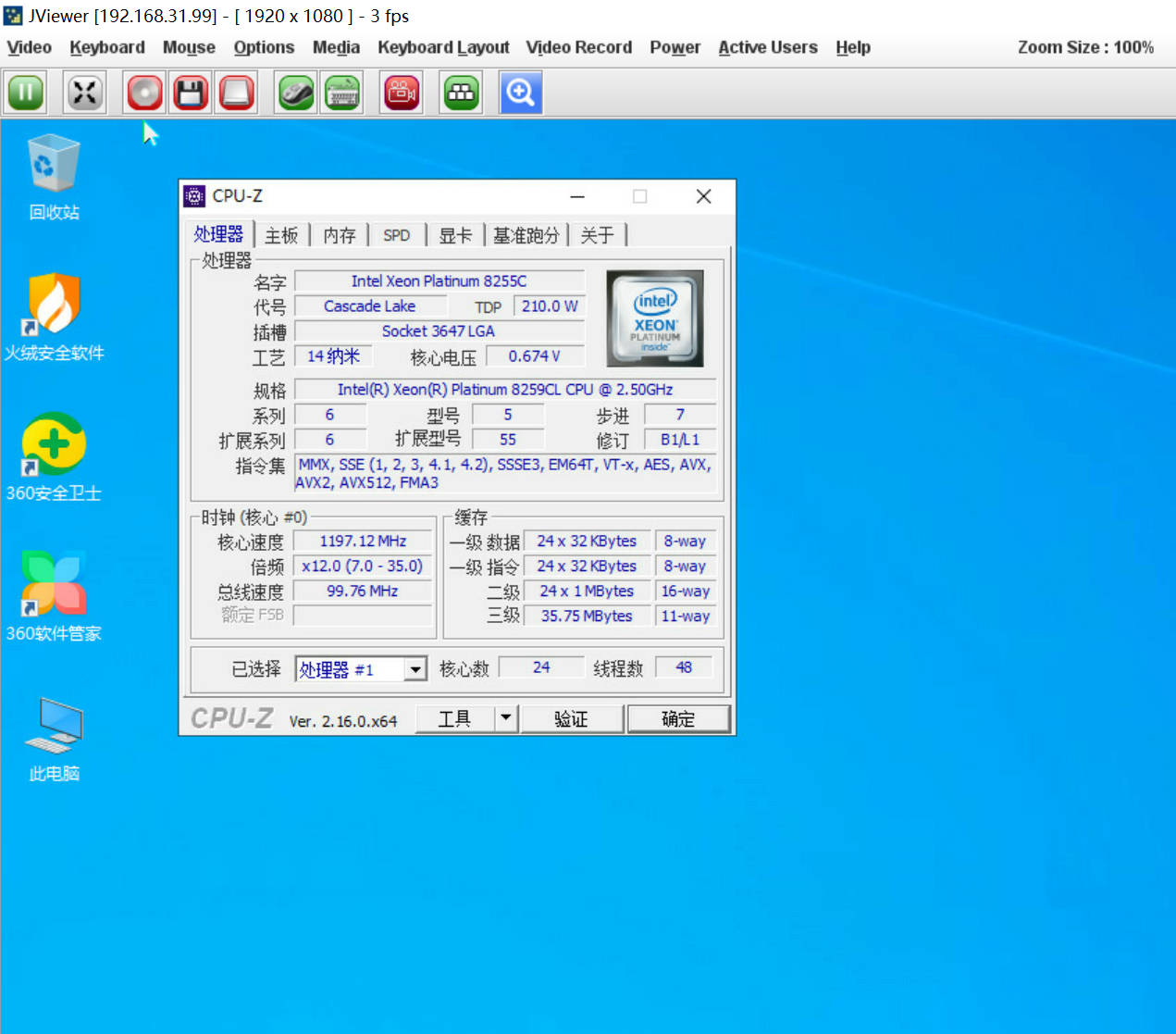Click the empty 额定 FSB field

pyautogui.click(x=363, y=616)
